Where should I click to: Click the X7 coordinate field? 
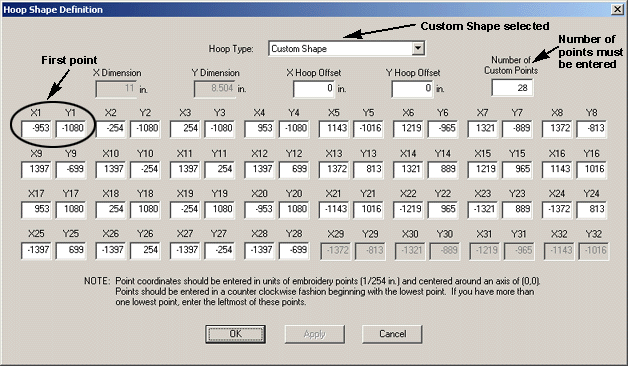point(483,129)
